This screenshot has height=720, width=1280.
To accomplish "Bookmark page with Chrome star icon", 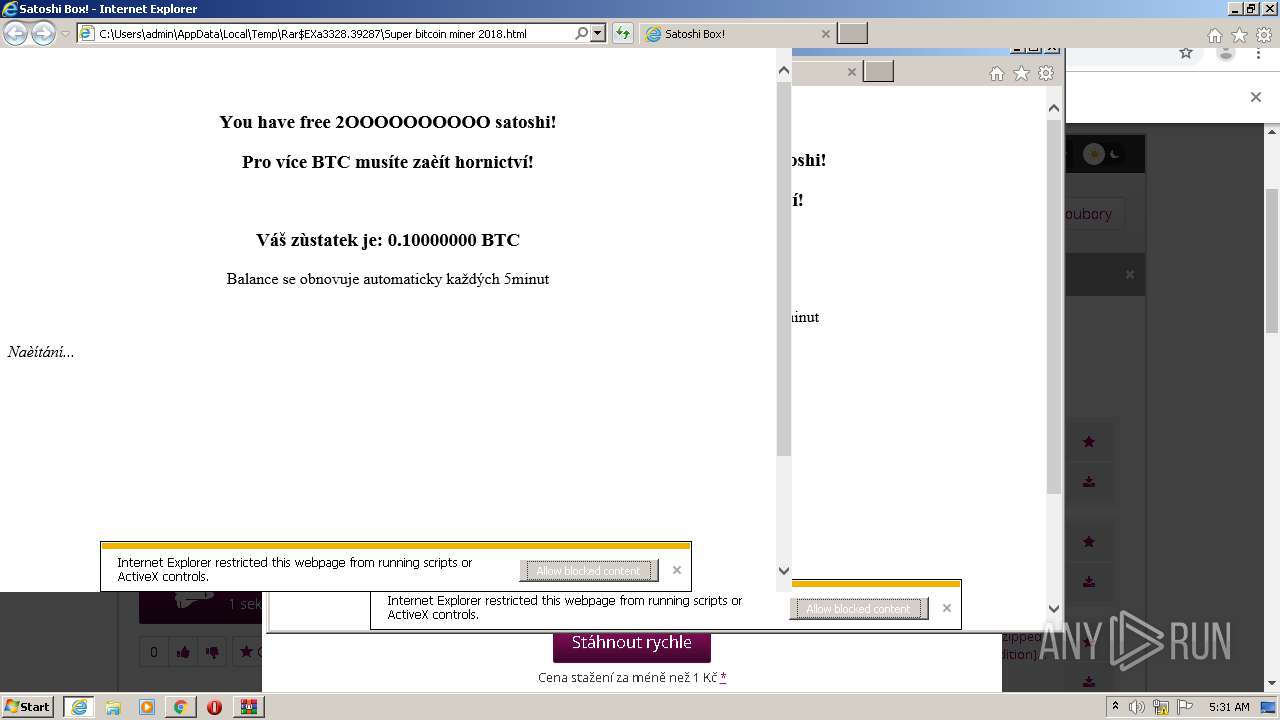I will (x=1186, y=53).
